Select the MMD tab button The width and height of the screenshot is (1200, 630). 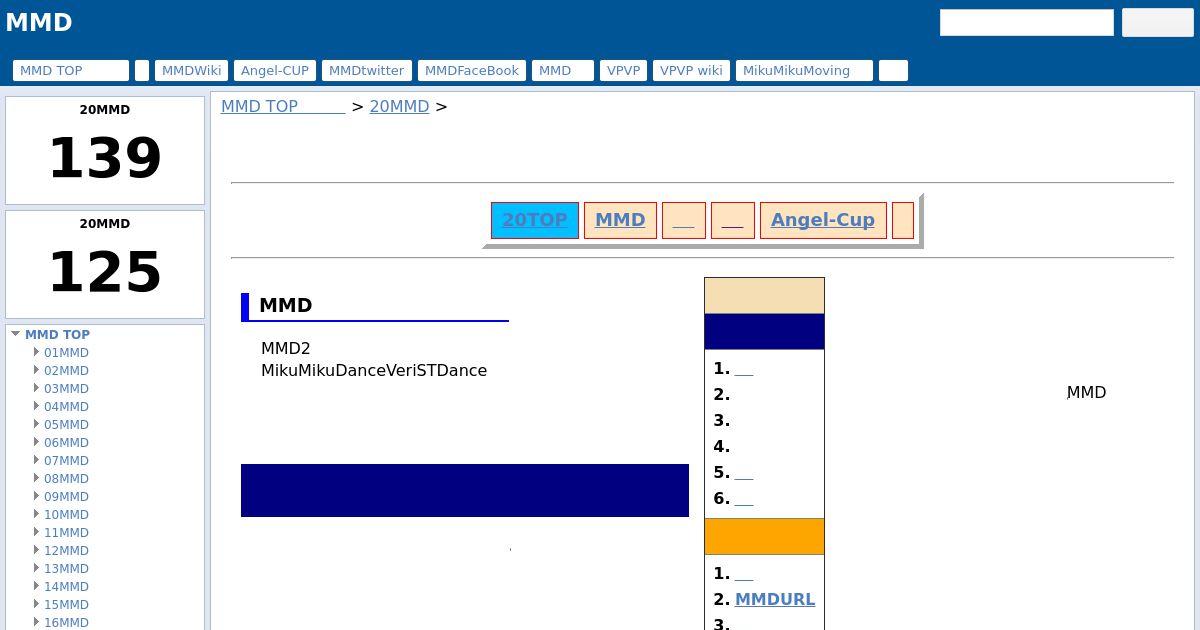pyautogui.click(x=620, y=220)
